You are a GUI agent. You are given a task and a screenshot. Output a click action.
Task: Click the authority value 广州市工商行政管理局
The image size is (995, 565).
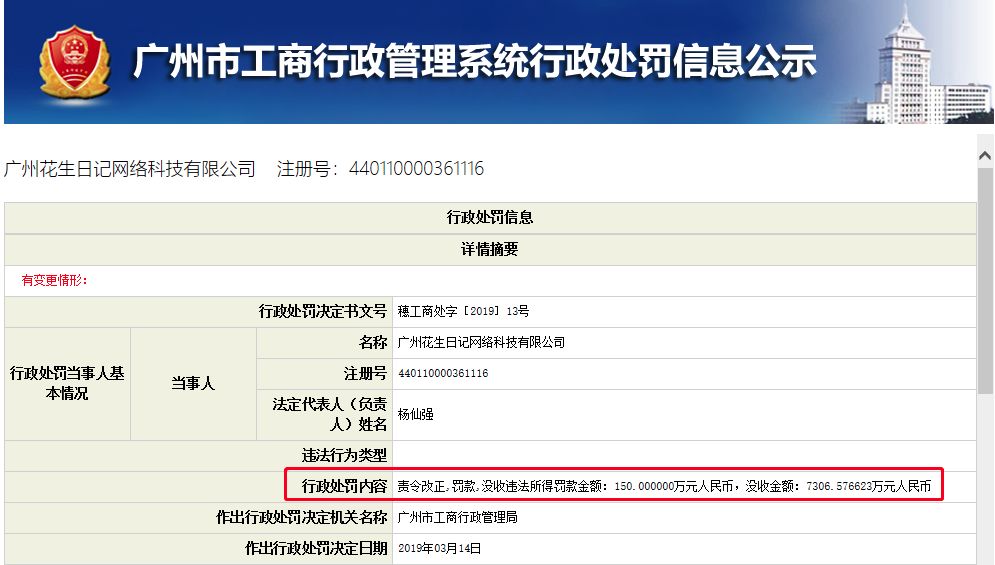coord(458,517)
